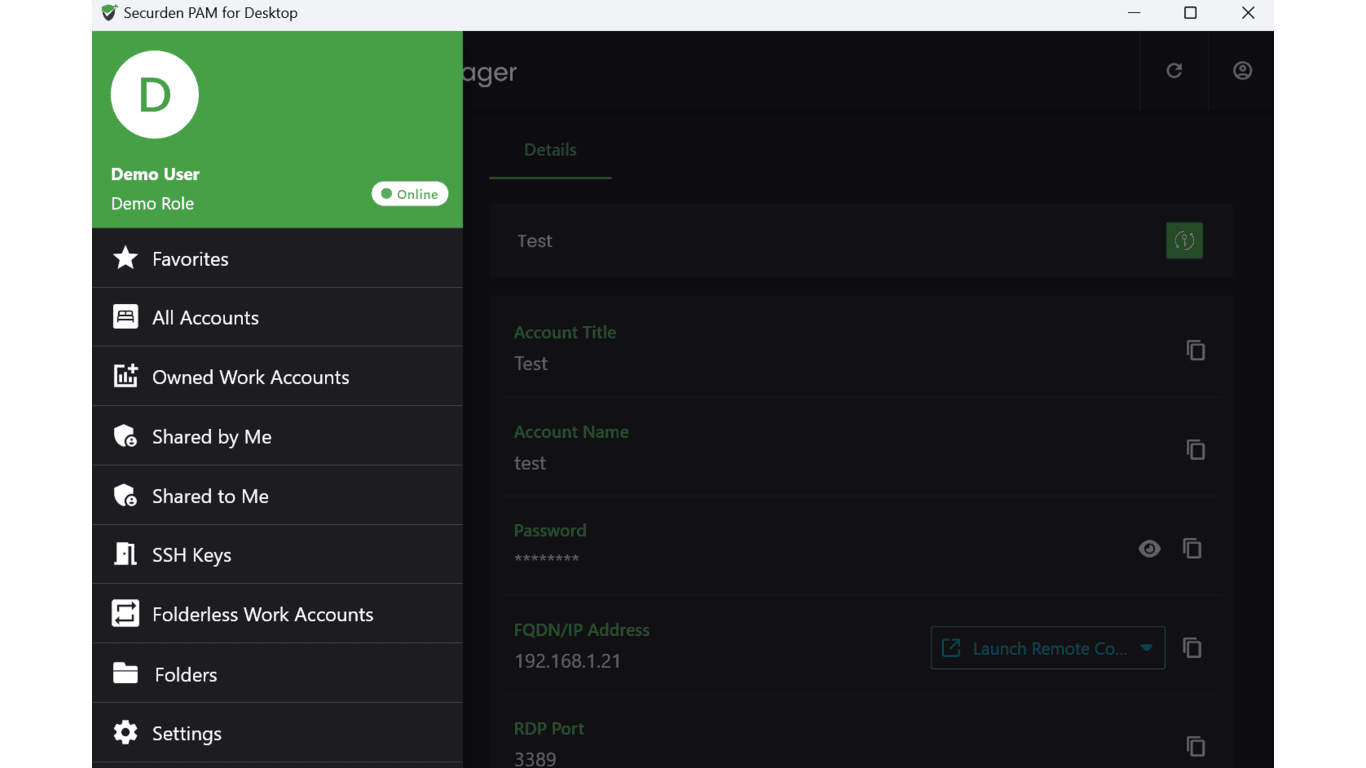Switch to the Details tab
Viewport: 1366px width, 768px height.
pos(550,150)
